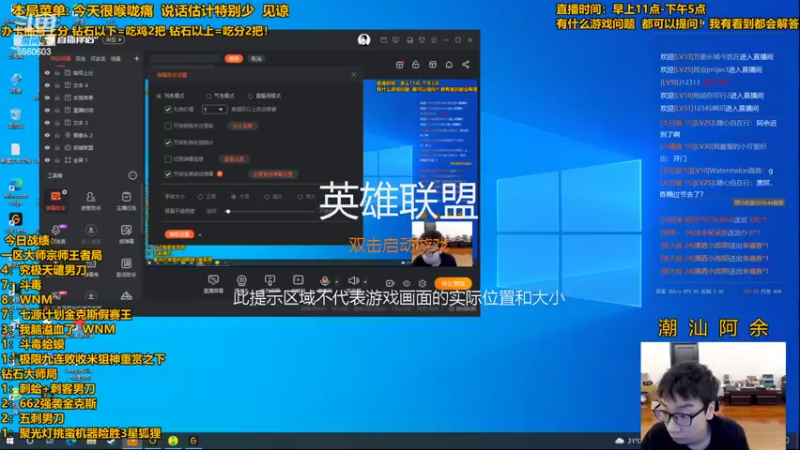Add a new scene with plus icon
Image resolution: width=800 pixels, height=450 pixels.
coord(137,59)
